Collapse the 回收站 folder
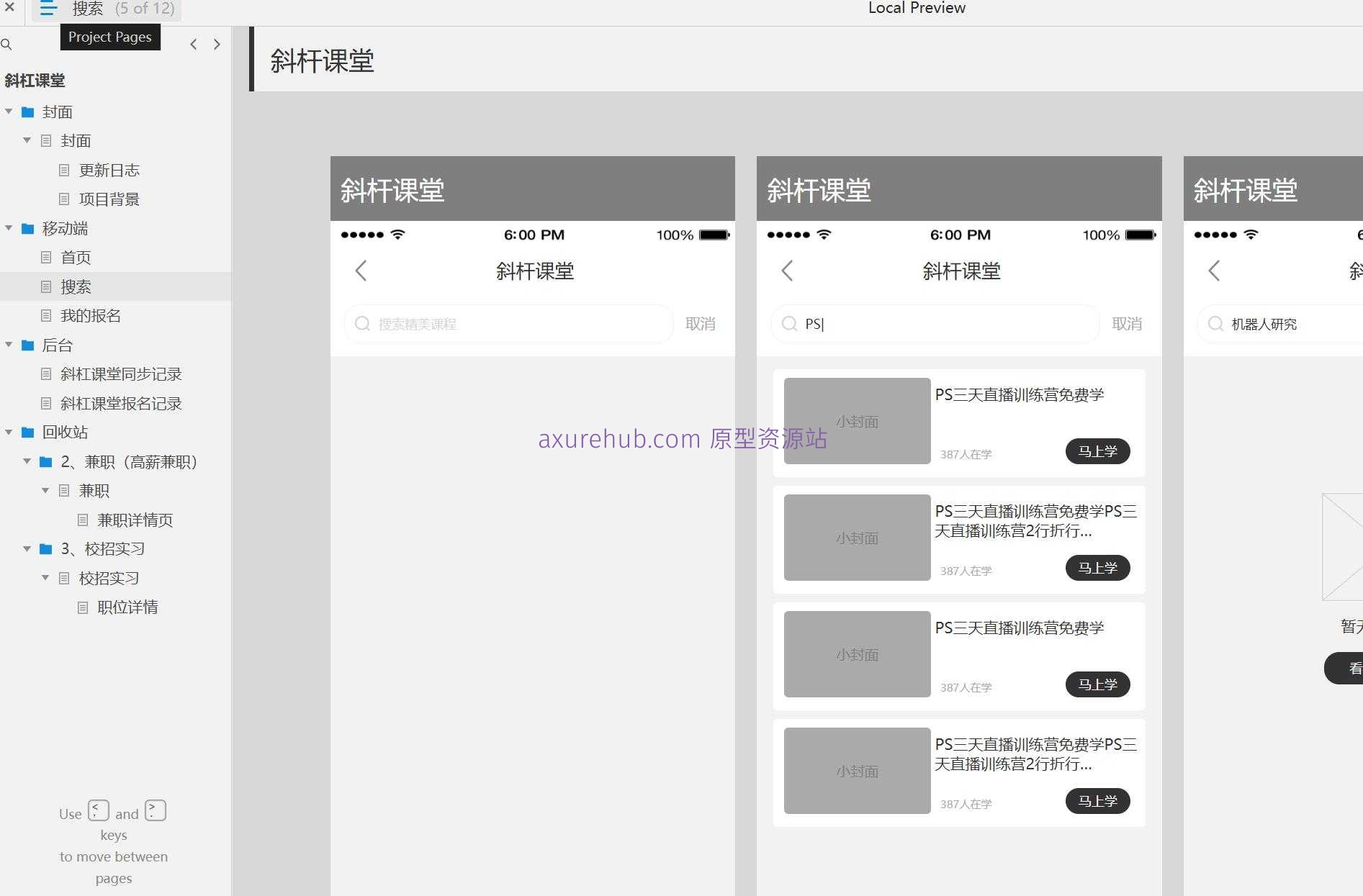The height and width of the screenshot is (896, 1363). pyautogui.click(x=9, y=432)
